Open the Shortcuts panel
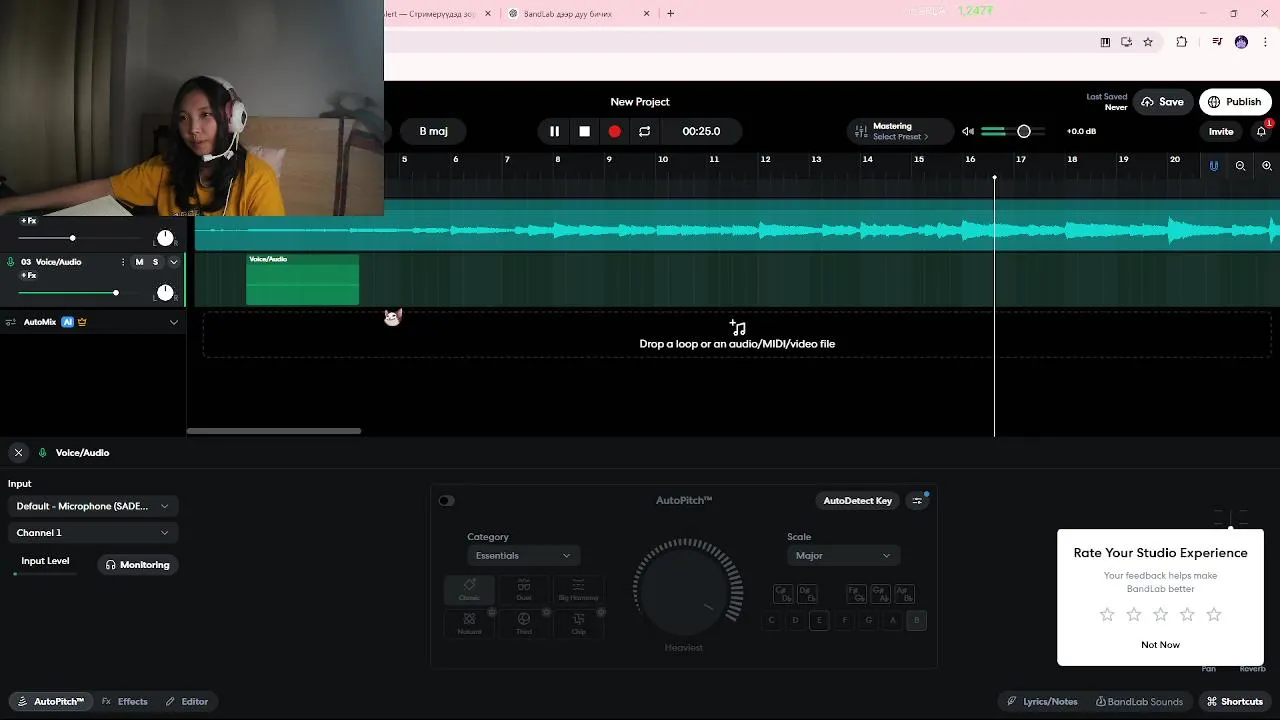 (x=1235, y=702)
